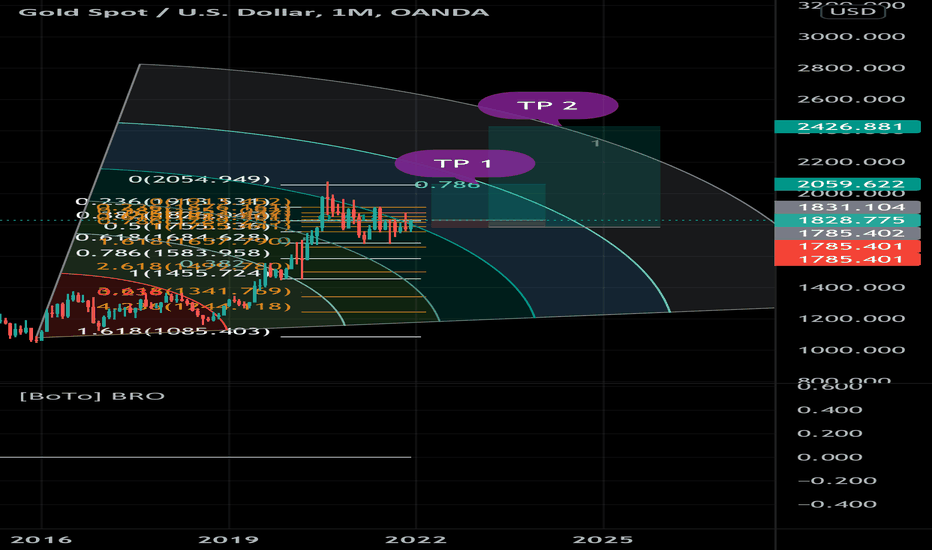Click the 2800.000 price axis value
Screen dimensions: 932x550
[x=851, y=68]
